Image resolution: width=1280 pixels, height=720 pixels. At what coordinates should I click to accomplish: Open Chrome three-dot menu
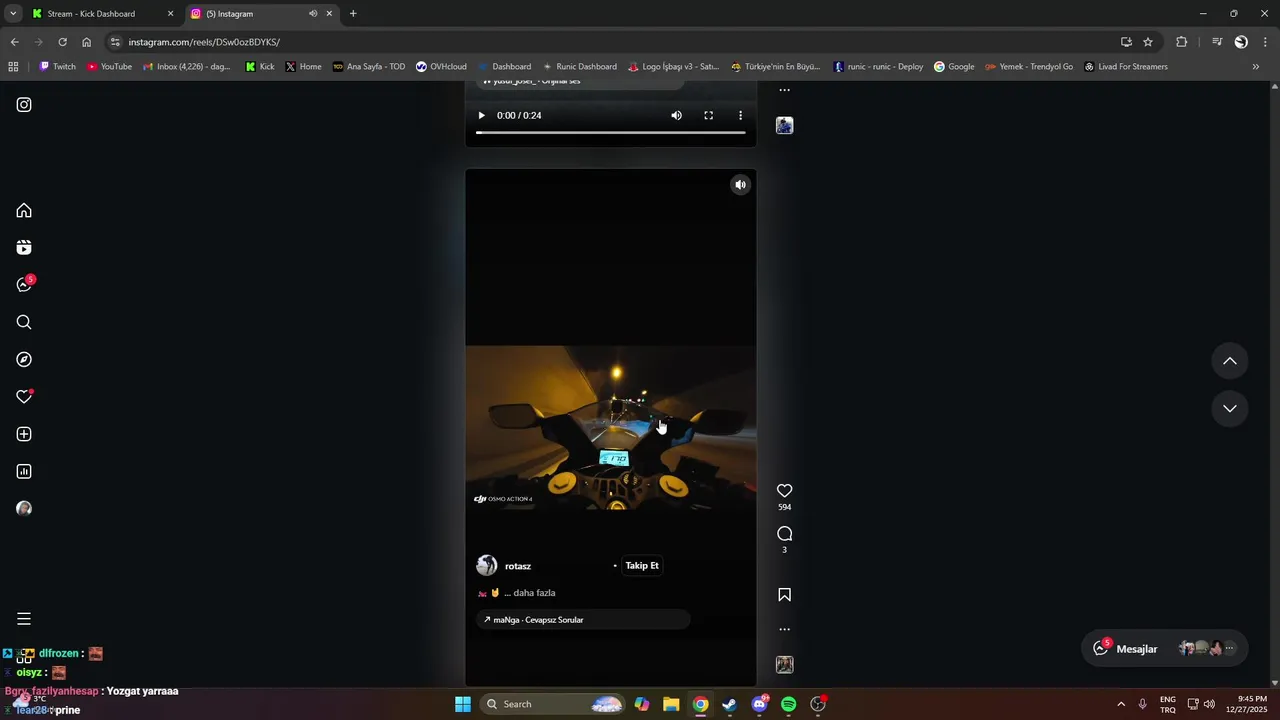[x=1265, y=42]
